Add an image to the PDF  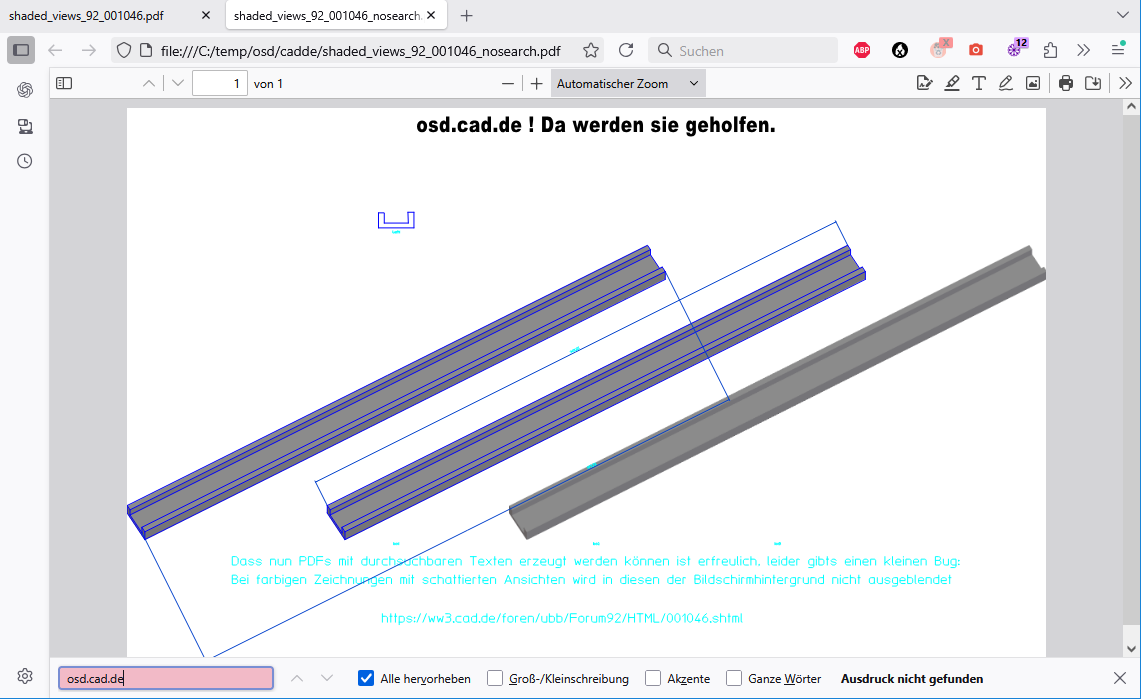(x=1033, y=84)
